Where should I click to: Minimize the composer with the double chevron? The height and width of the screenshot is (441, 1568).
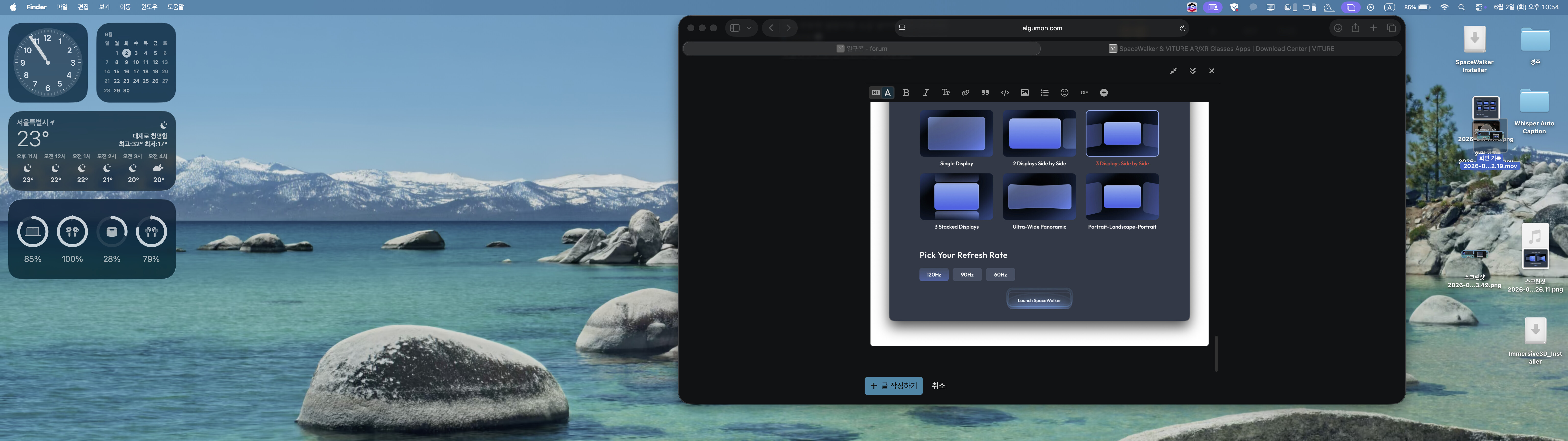[x=1192, y=71]
